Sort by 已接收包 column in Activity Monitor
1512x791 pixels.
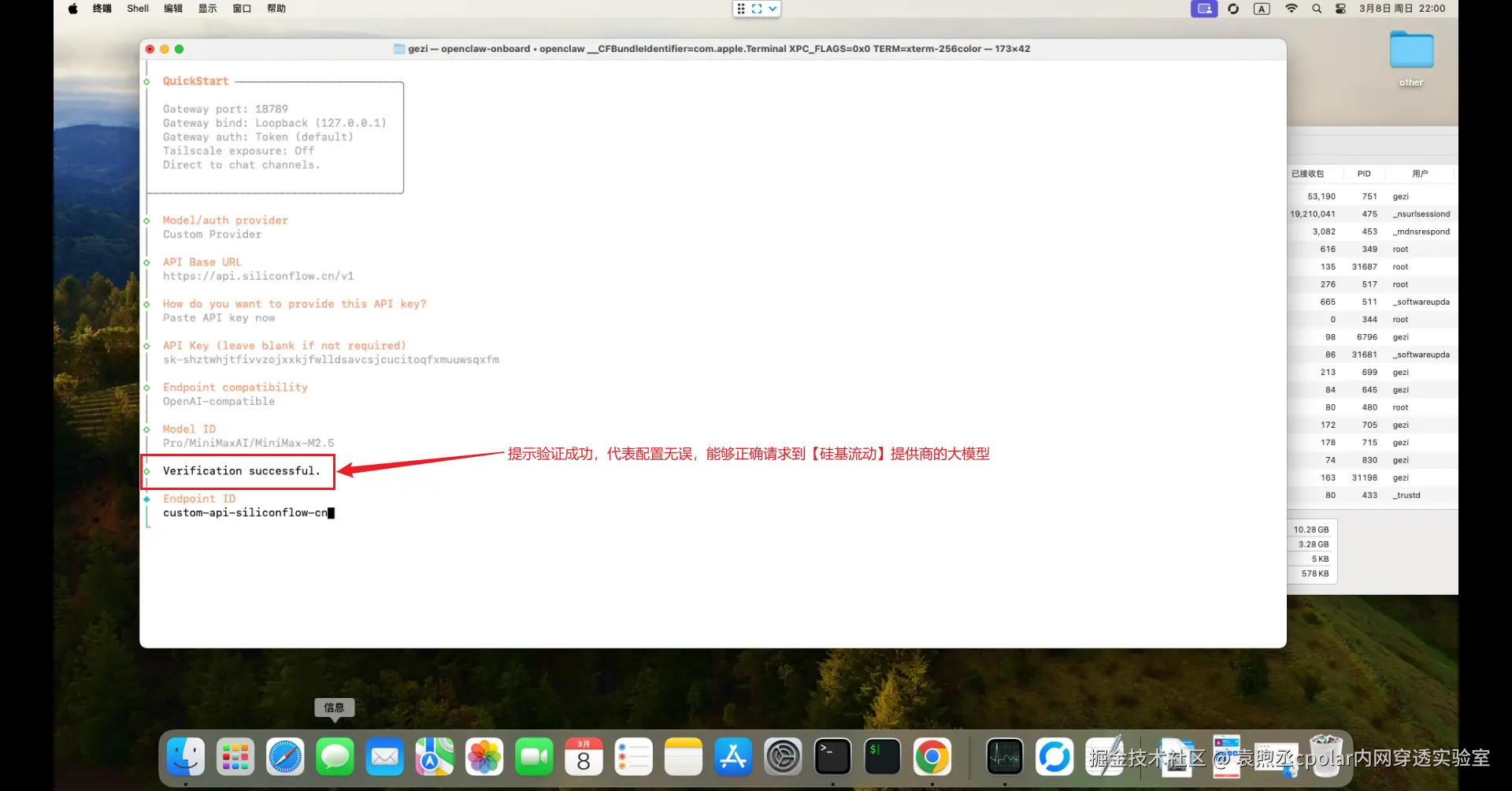[x=1308, y=173]
